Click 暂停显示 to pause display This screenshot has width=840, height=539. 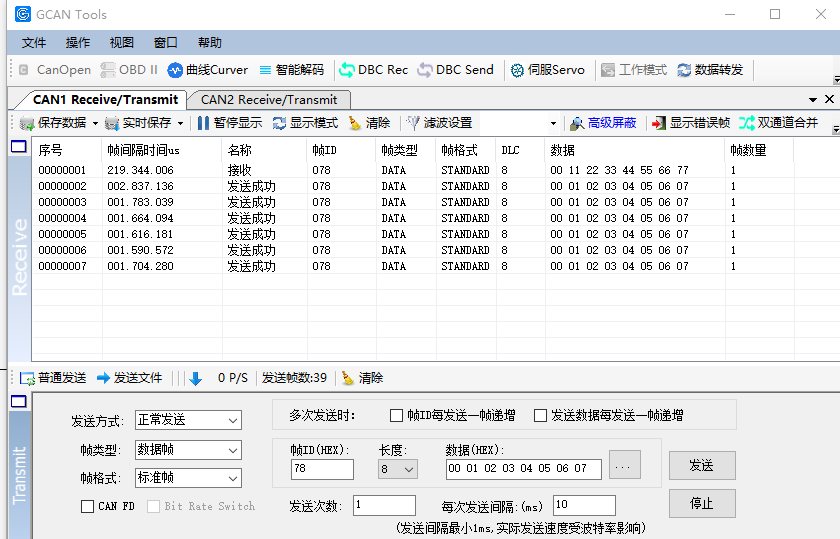pos(229,123)
